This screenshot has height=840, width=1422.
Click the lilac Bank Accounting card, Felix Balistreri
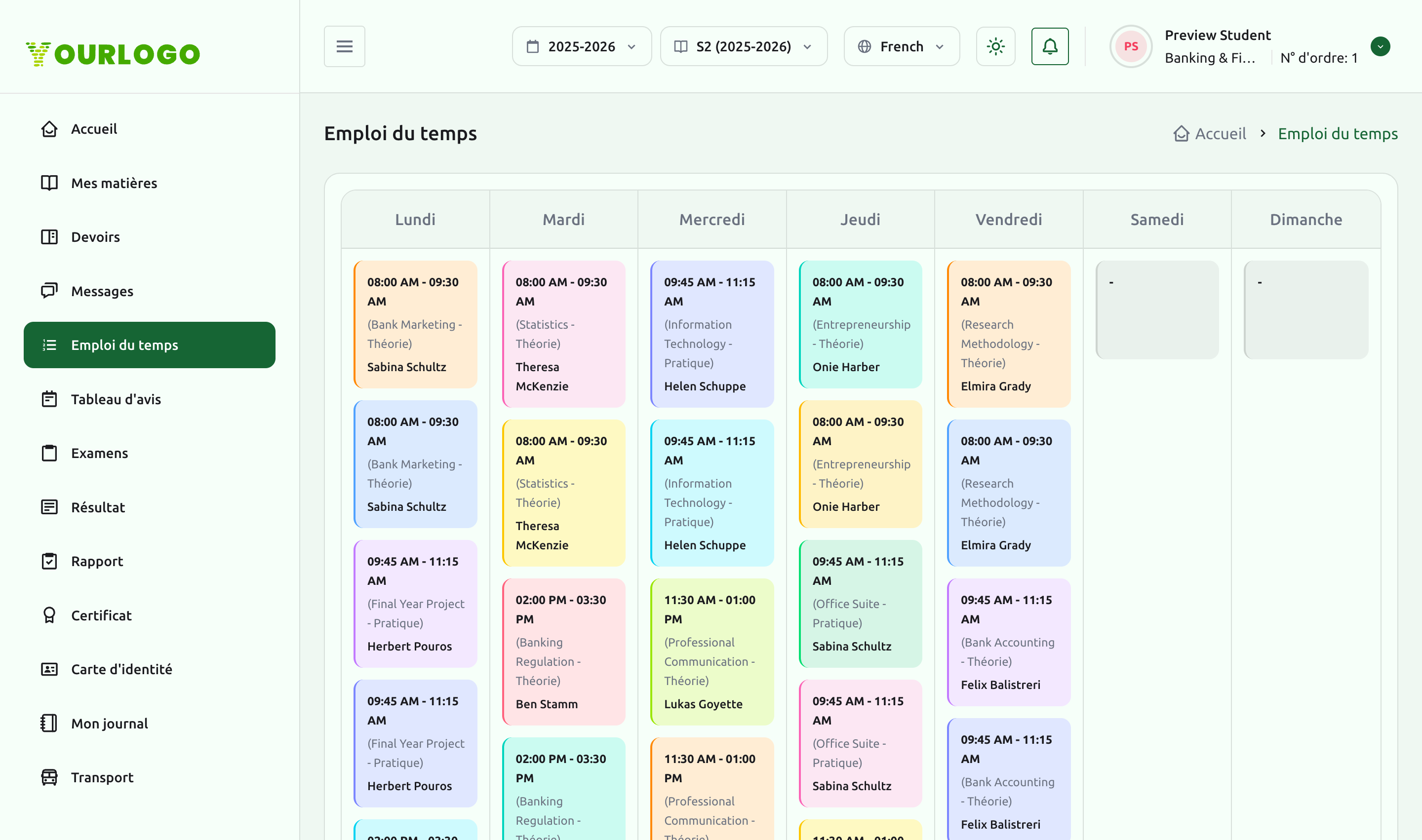[1009, 643]
